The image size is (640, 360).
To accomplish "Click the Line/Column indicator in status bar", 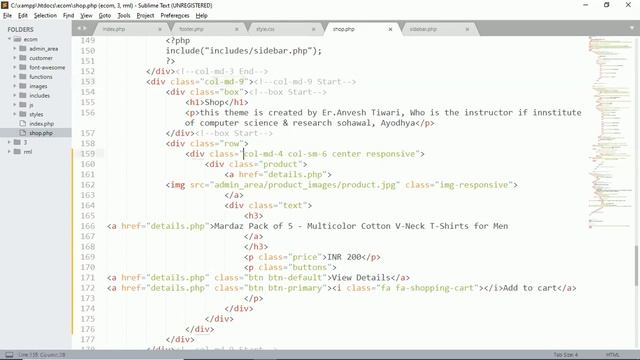I will pyautogui.click(x=42, y=355).
